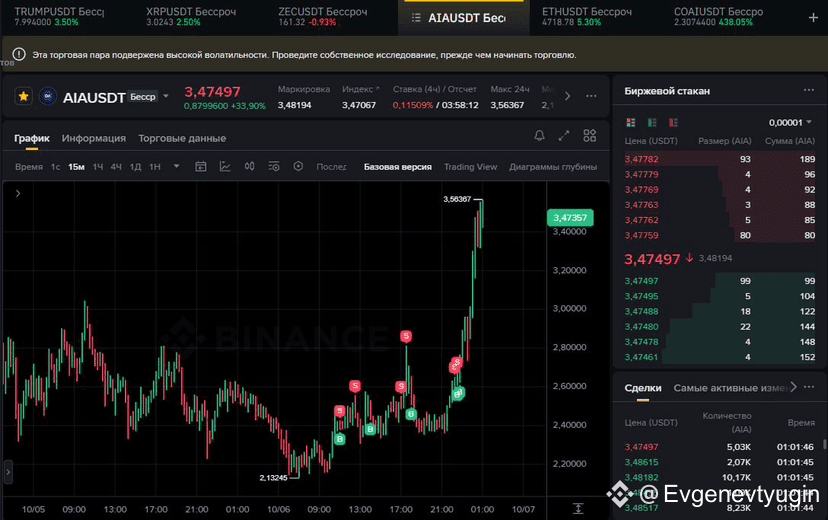Expand the chart to fullscreen
The width and height of the screenshot is (828, 520).
[564, 136]
